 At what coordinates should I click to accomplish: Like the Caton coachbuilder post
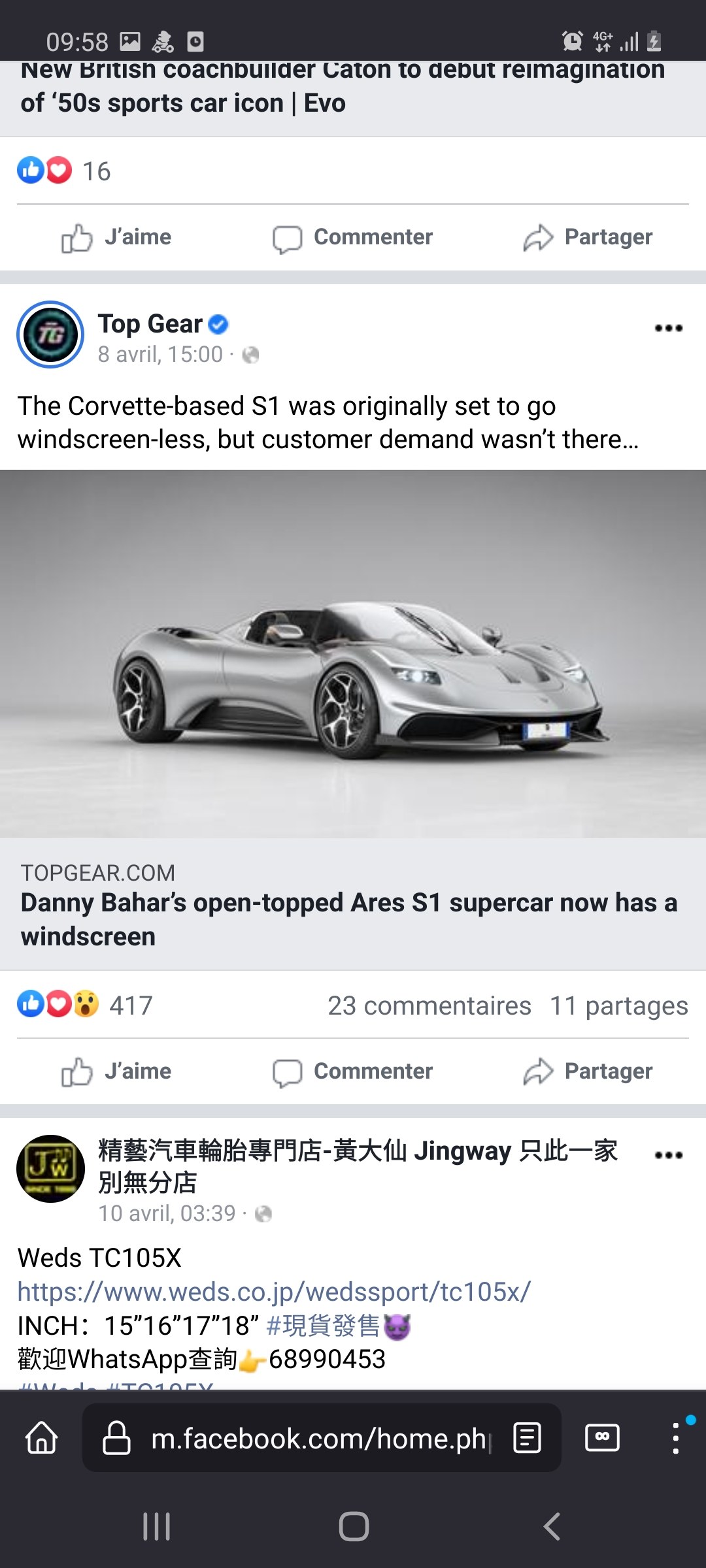pos(116,237)
